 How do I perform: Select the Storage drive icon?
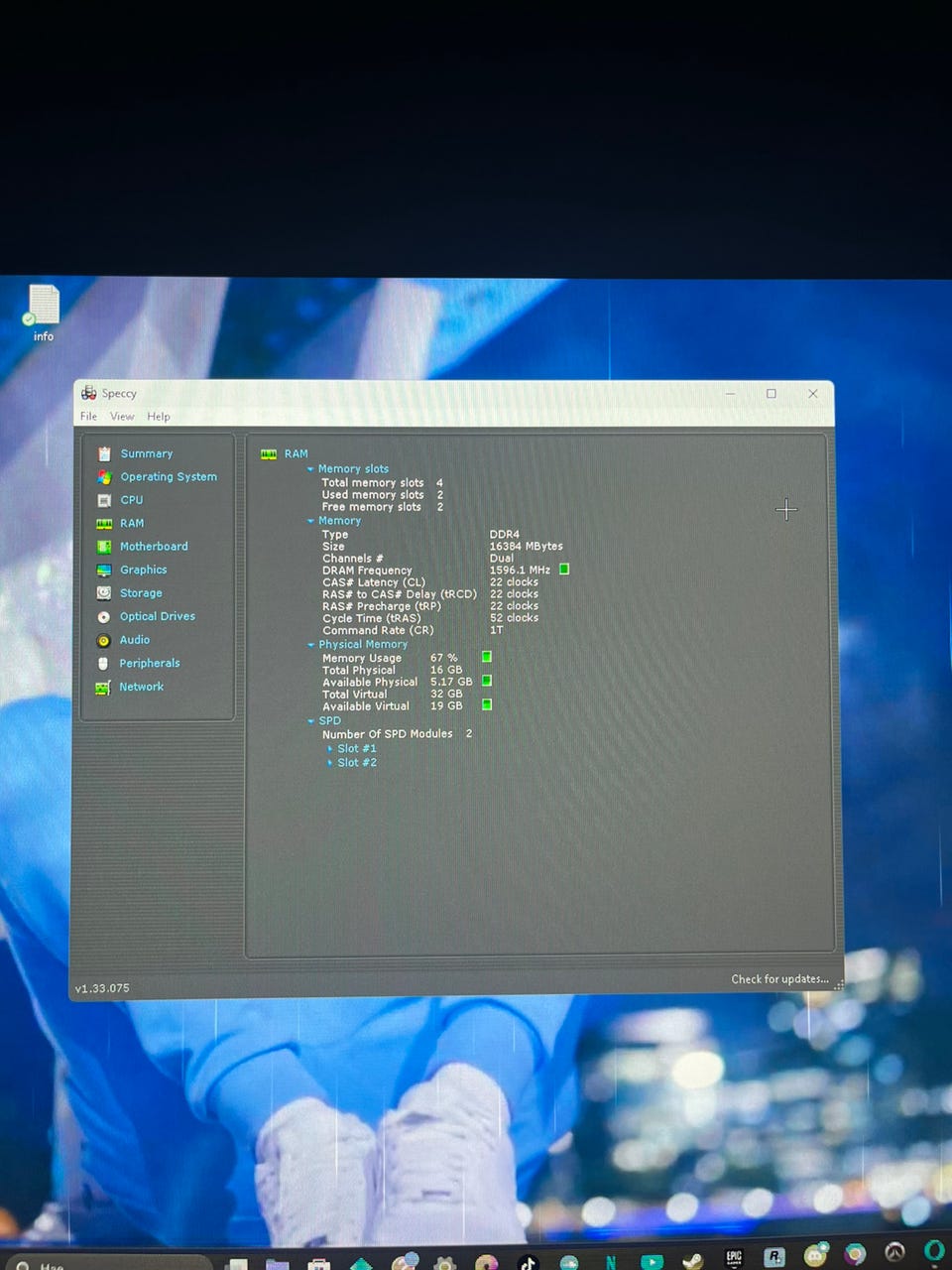click(x=104, y=593)
